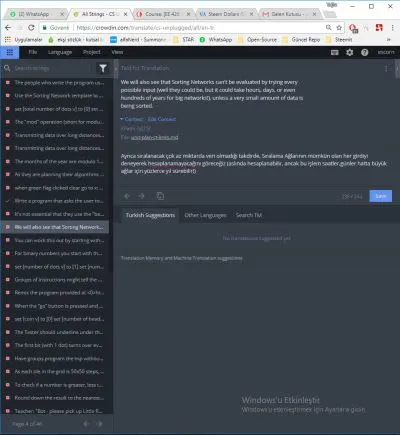Open the Uygulamalar apps bookmark

tap(23, 40)
